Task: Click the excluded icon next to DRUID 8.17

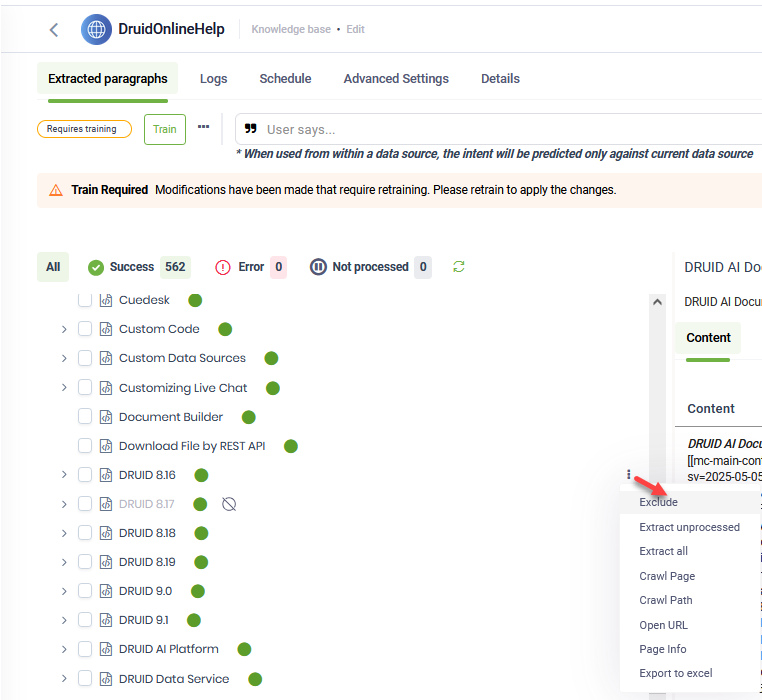Action: [229, 504]
